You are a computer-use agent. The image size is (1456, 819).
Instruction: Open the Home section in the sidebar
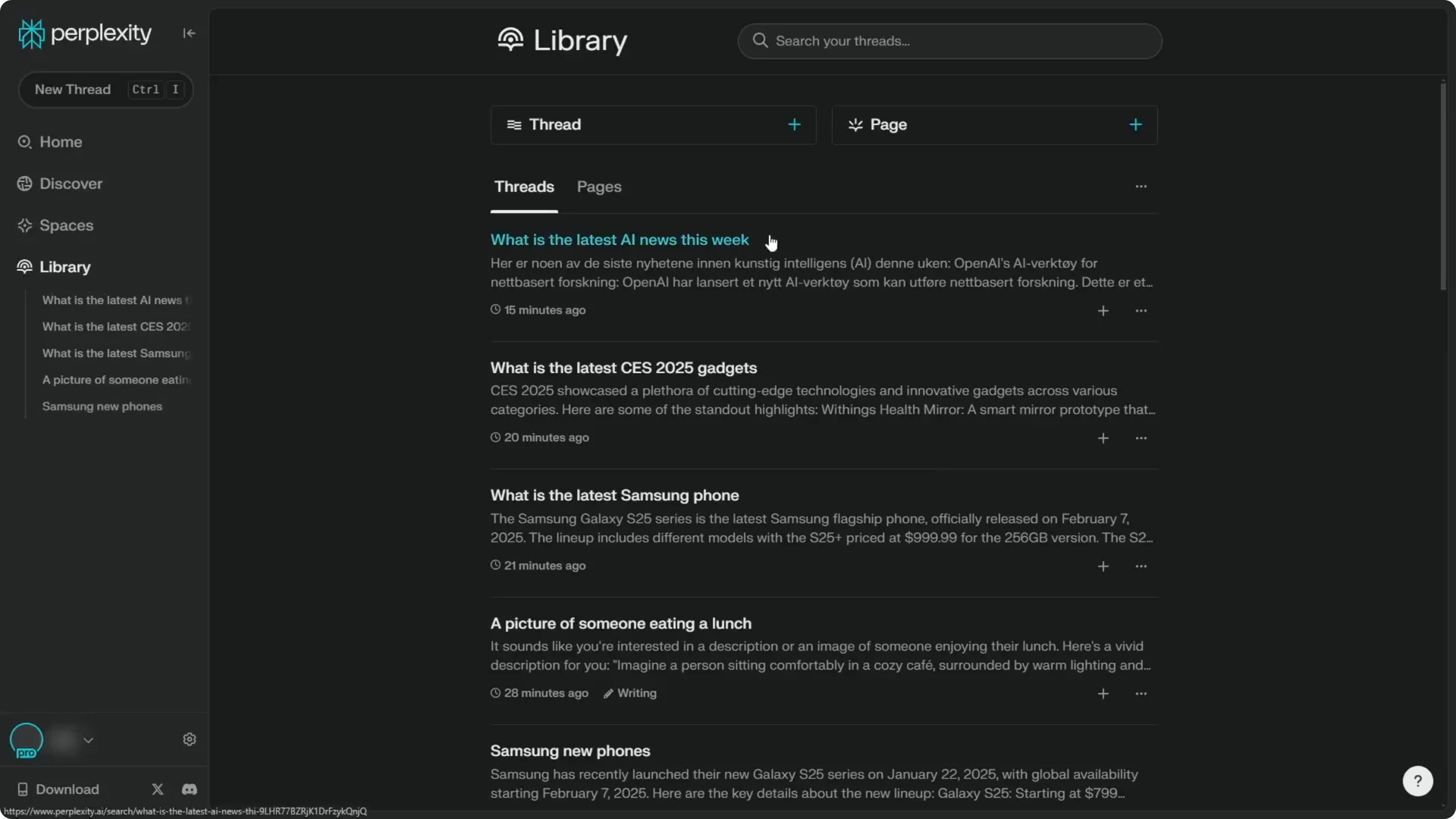[x=61, y=142]
